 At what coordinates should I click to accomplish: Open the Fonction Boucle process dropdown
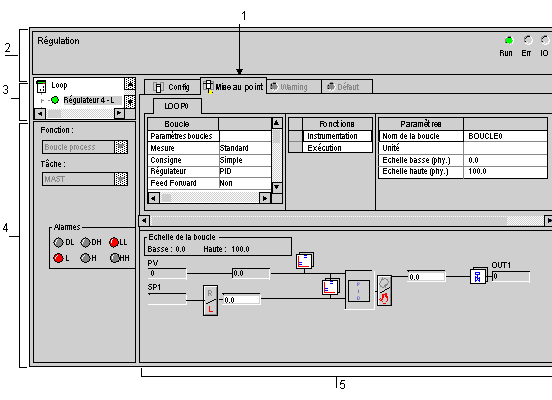pos(121,147)
